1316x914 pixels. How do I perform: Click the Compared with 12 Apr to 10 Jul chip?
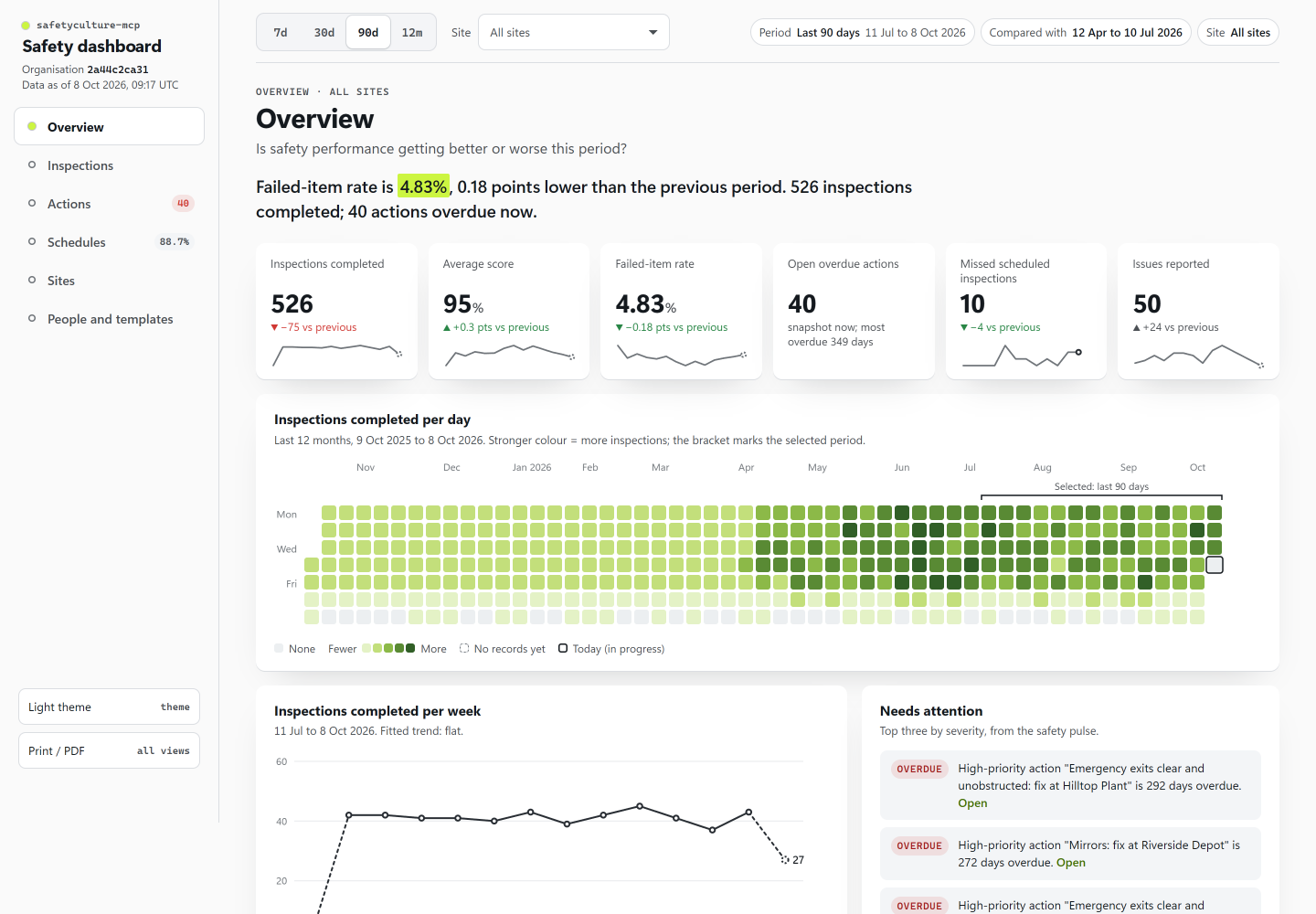[1086, 32]
